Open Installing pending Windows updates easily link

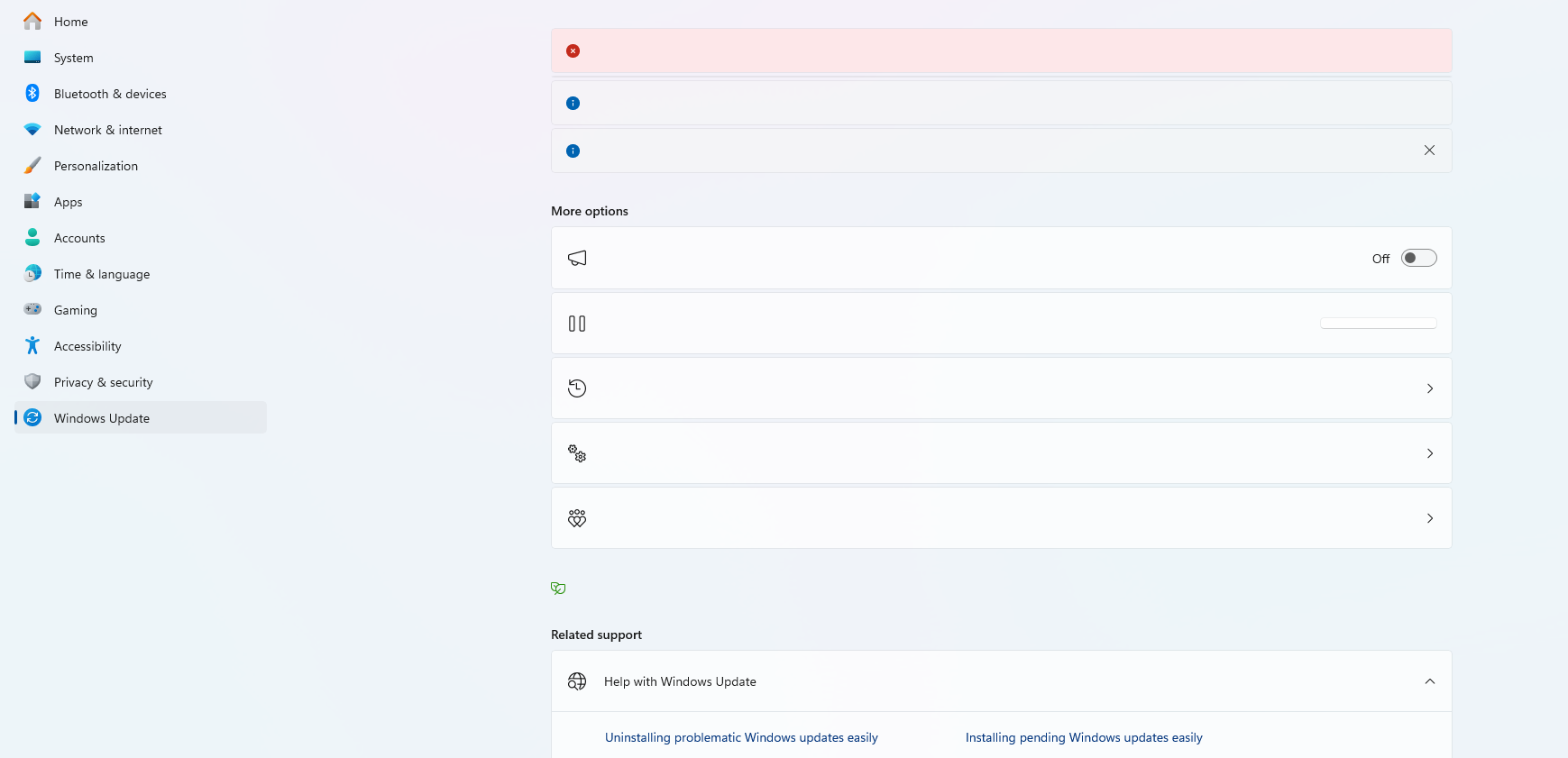coord(1084,737)
